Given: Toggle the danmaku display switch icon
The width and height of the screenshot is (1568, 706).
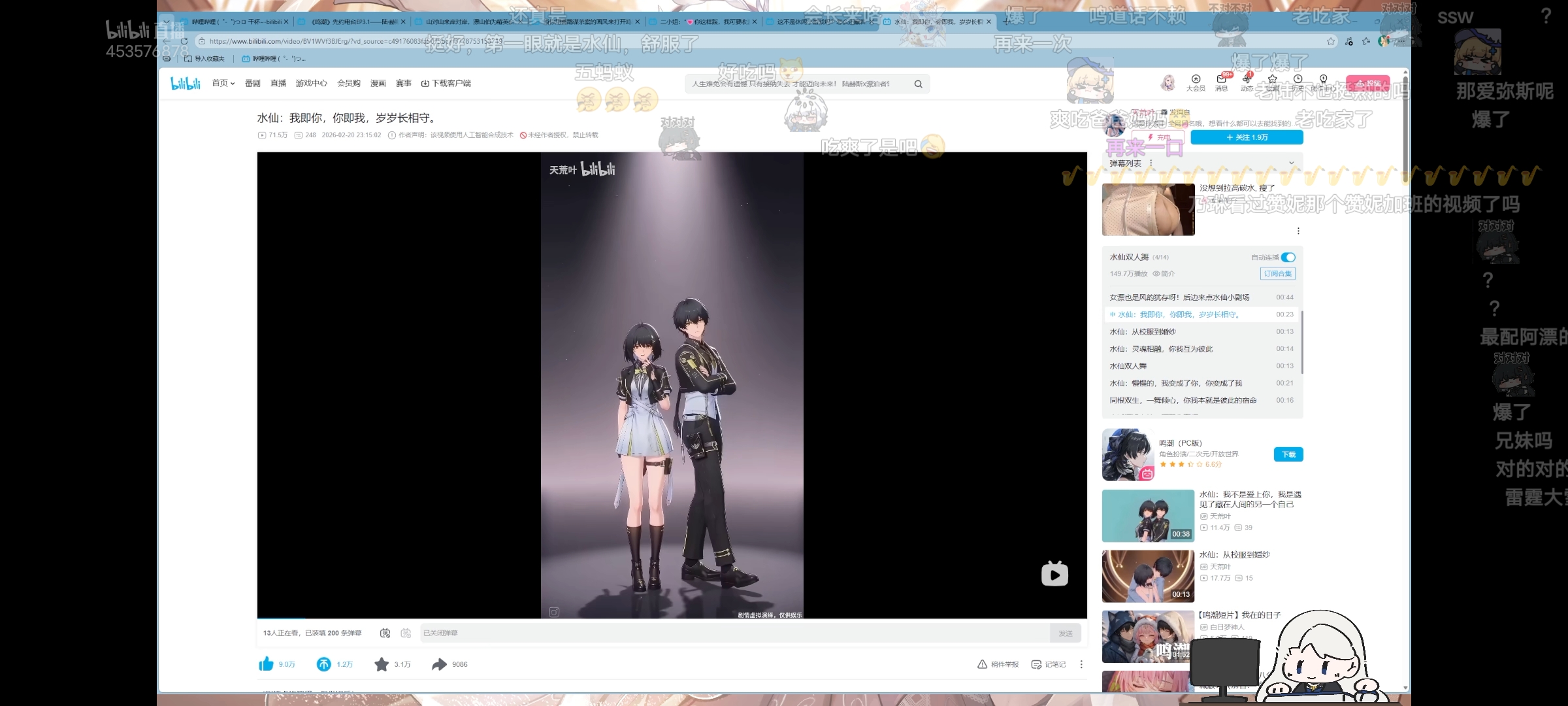Looking at the screenshot, I should pos(385,633).
